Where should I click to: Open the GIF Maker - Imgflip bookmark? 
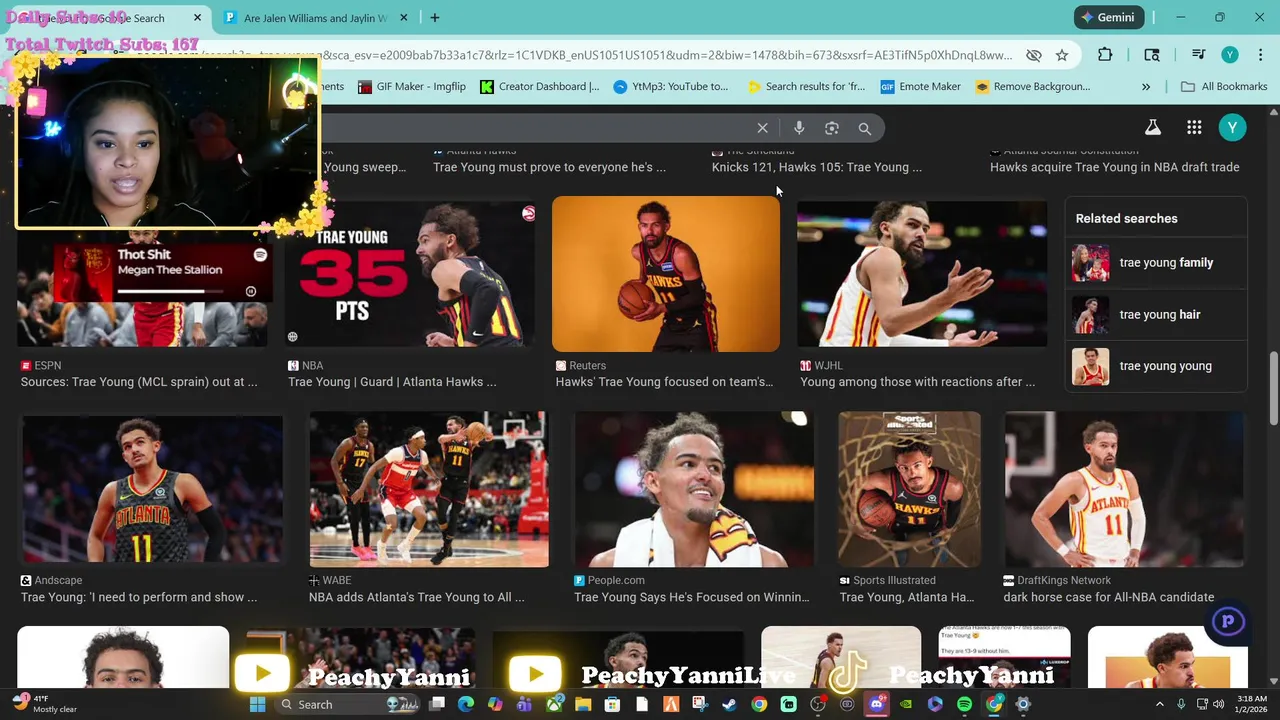point(412,87)
